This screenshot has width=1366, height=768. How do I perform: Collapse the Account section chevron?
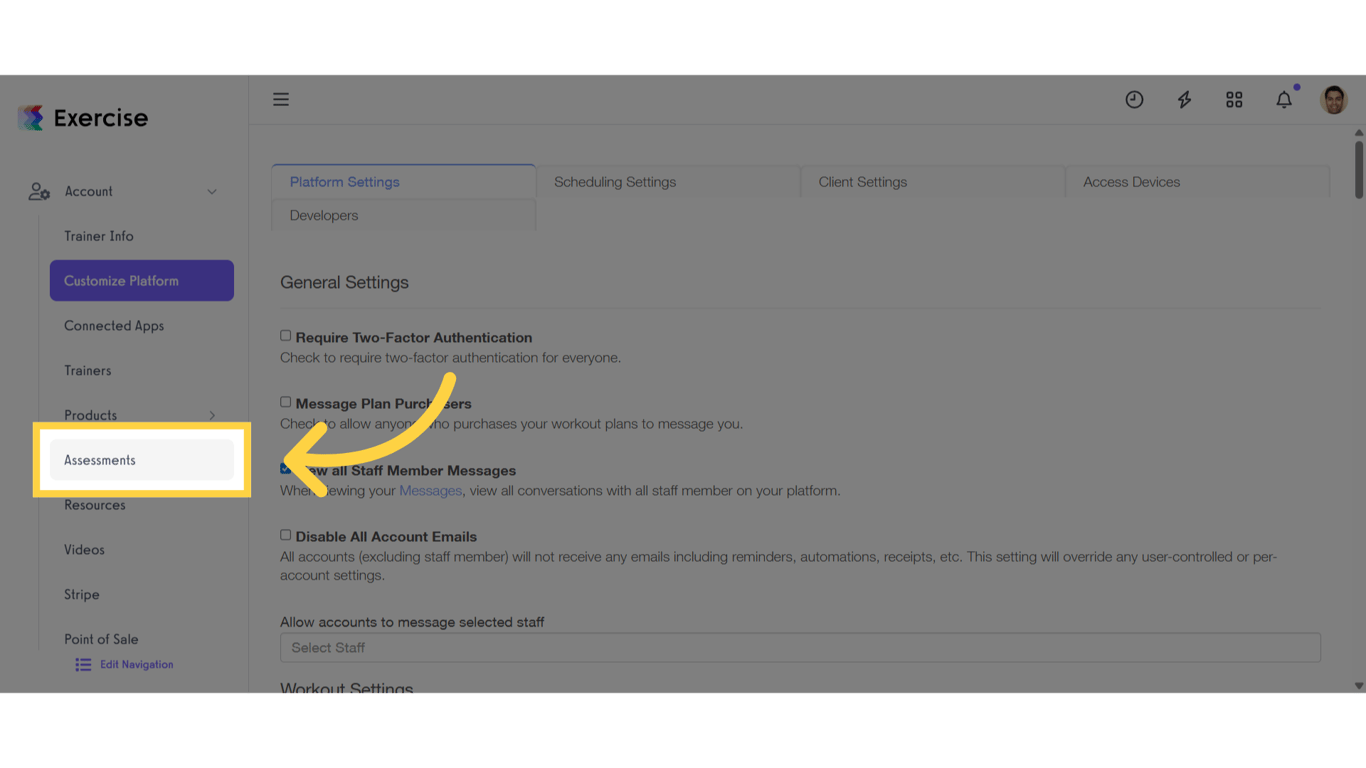[211, 191]
